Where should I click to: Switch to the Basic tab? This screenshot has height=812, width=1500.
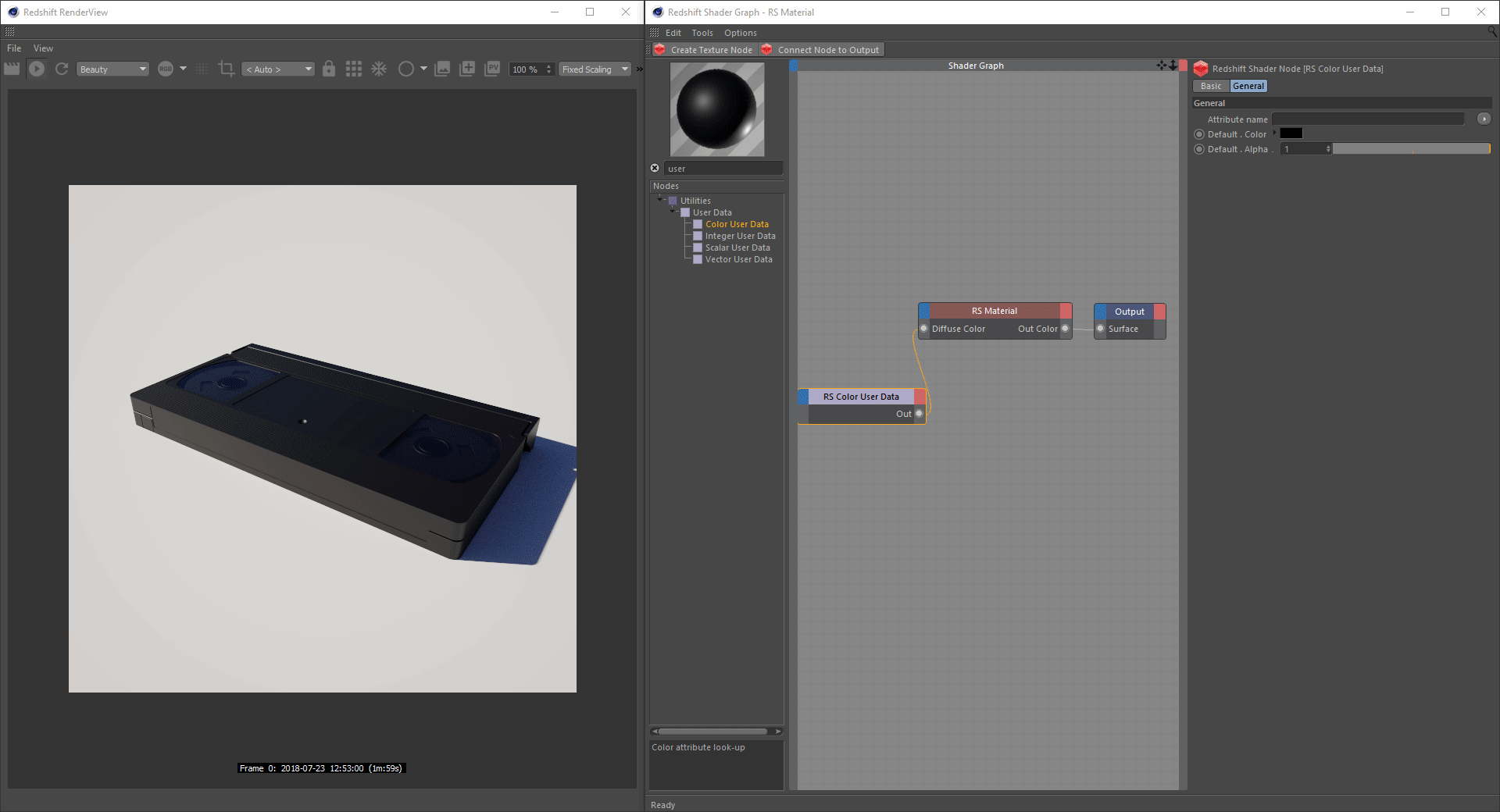1210,86
